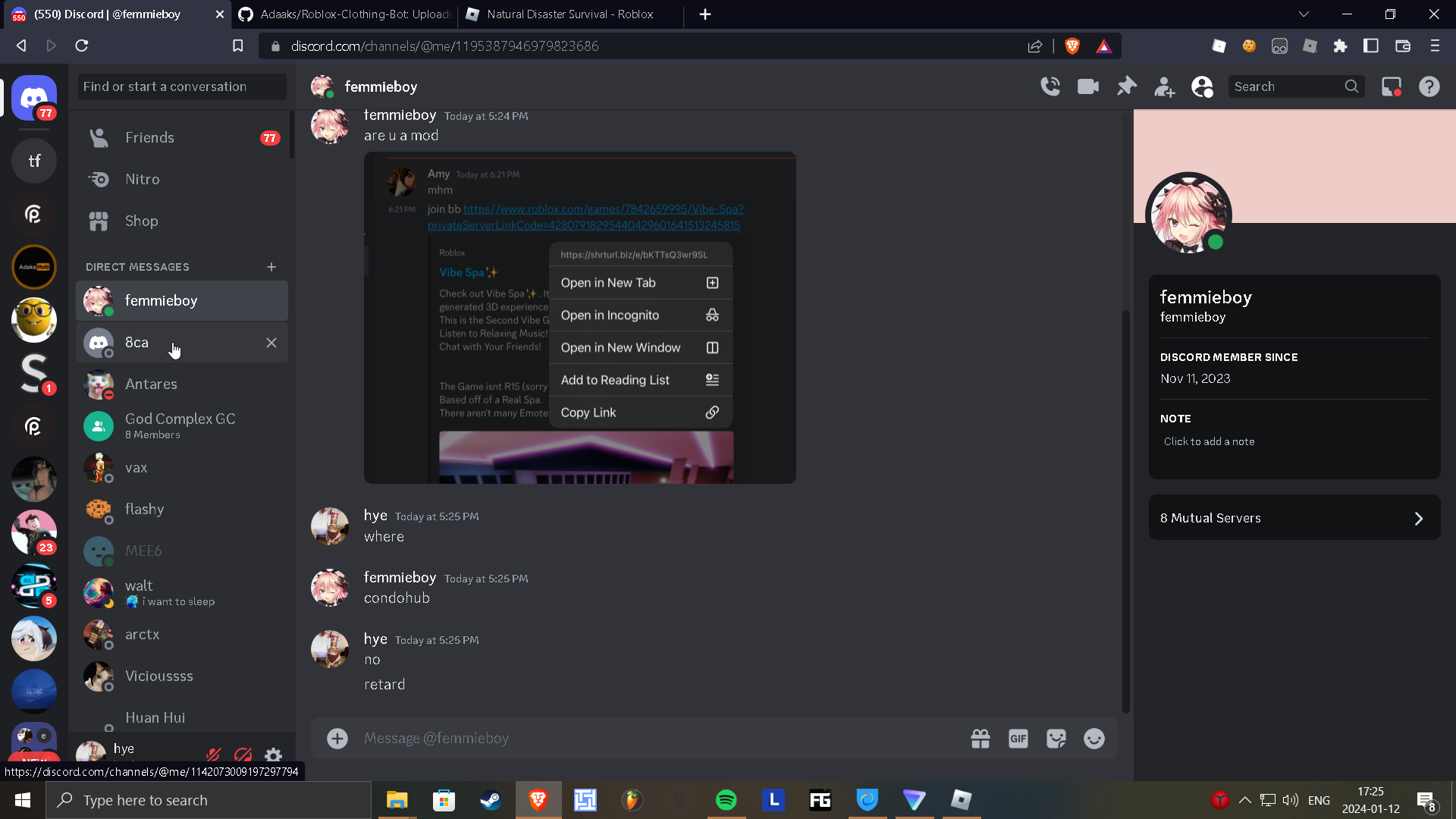This screenshot has width=1456, height=819.
Task: Open the Friends tab
Action: point(149,137)
